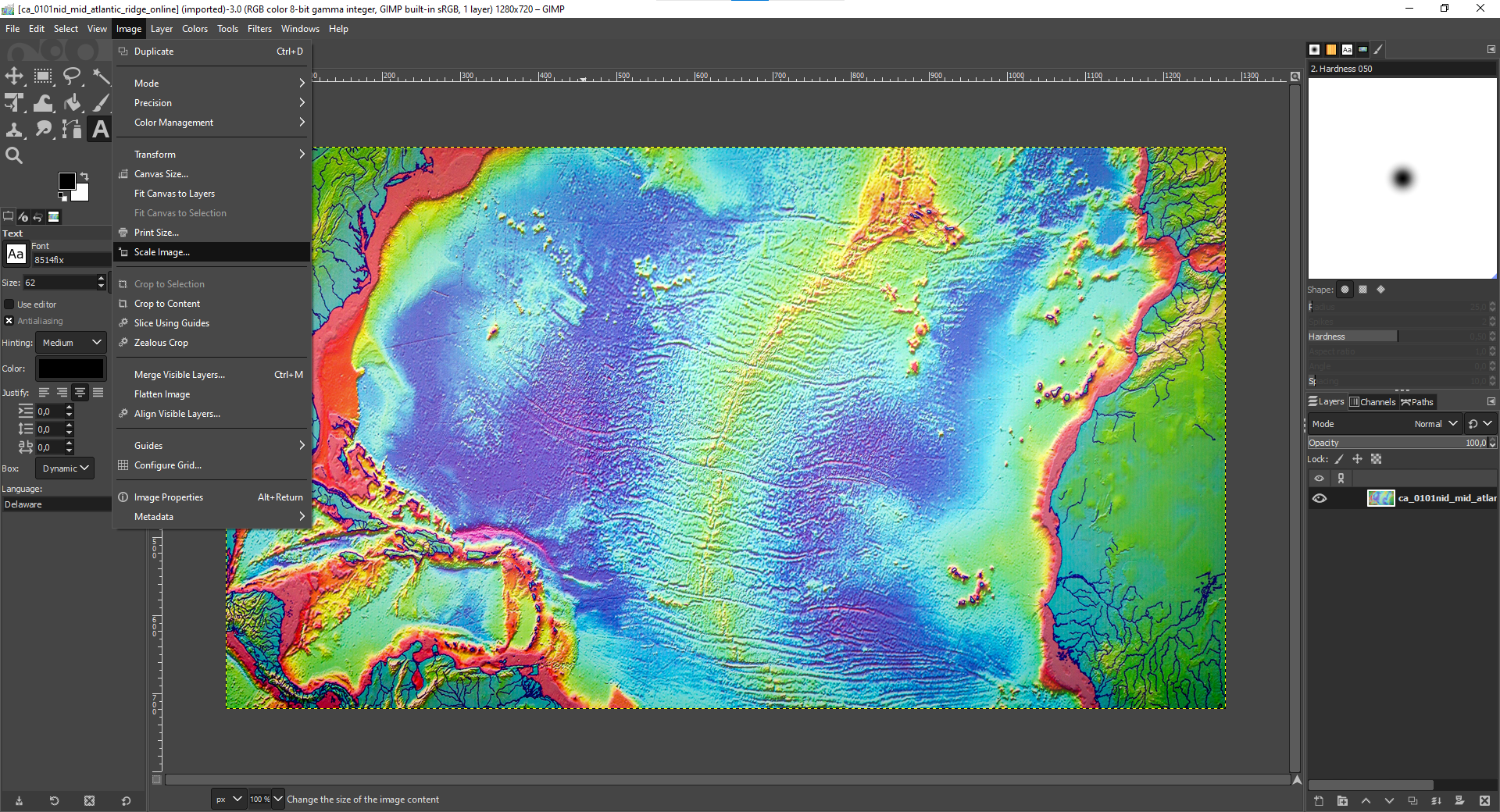The image size is (1500, 812).
Task: Select the Clone stamp tool
Action: click(14, 129)
